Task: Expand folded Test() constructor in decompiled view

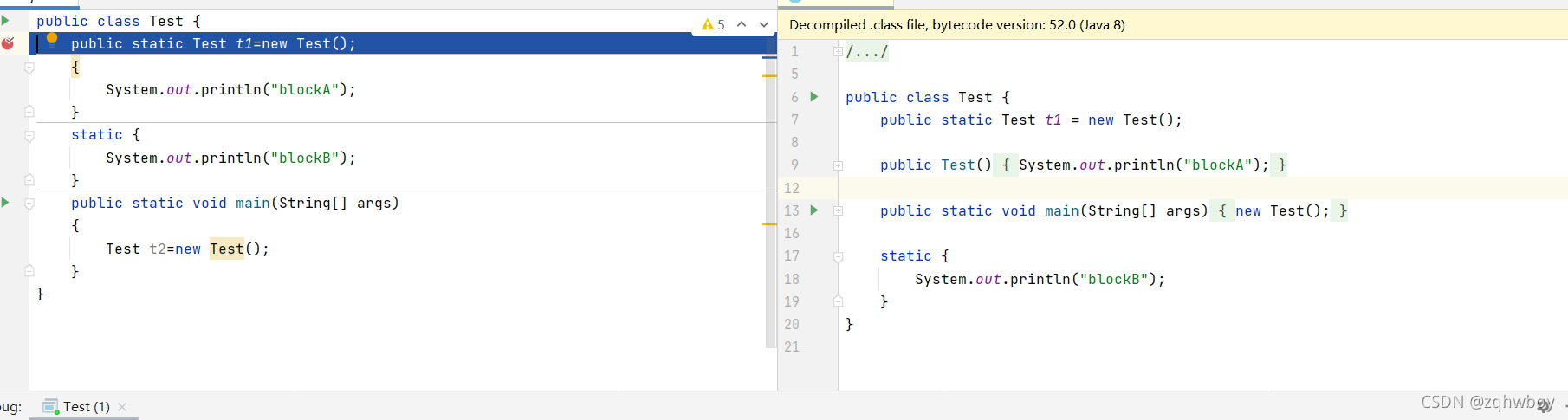Action: pyautogui.click(x=838, y=165)
